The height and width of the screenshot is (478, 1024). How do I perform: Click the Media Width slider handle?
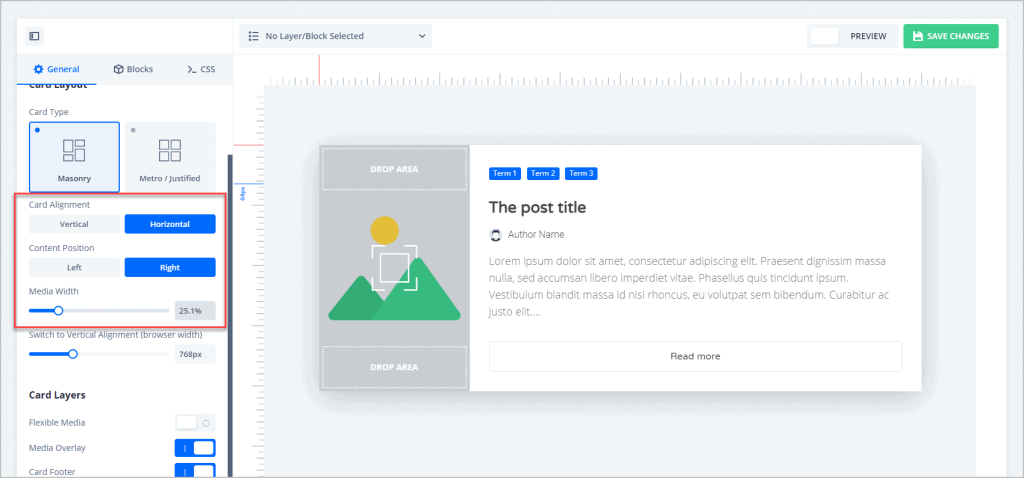[x=59, y=311]
